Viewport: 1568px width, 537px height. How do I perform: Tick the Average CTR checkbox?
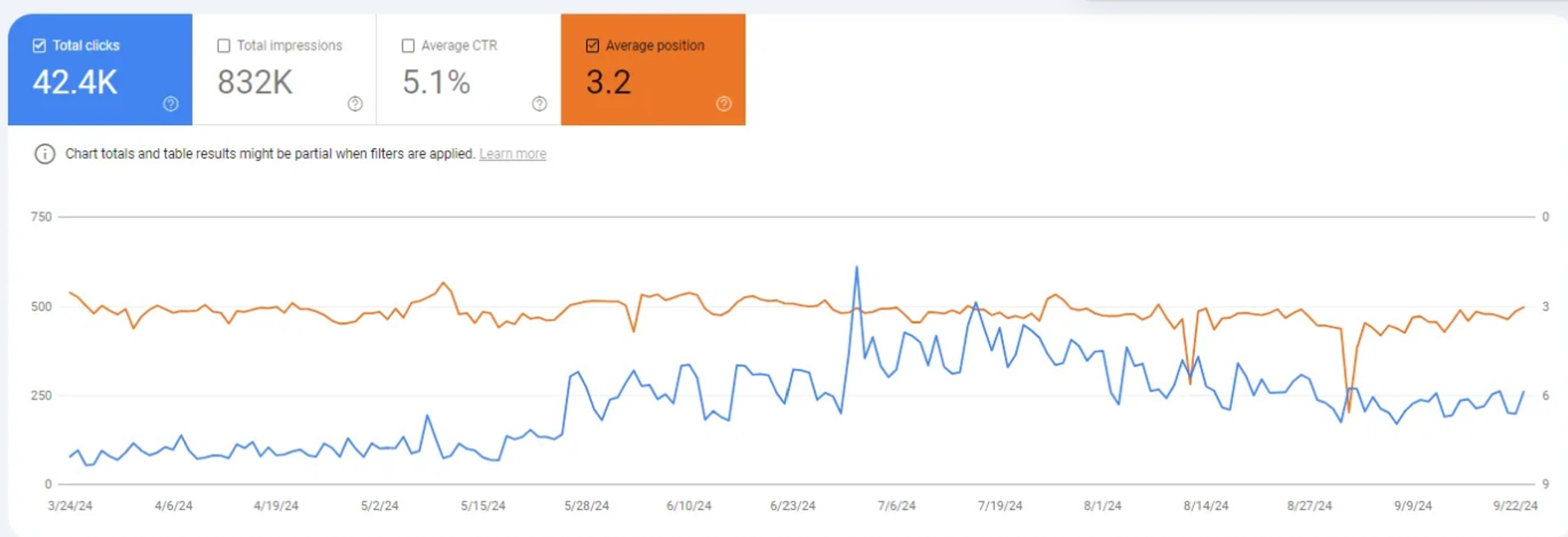[x=408, y=46]
